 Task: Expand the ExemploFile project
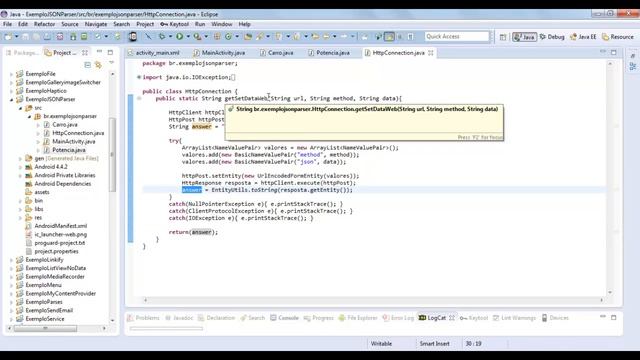(x=11, y=74)
